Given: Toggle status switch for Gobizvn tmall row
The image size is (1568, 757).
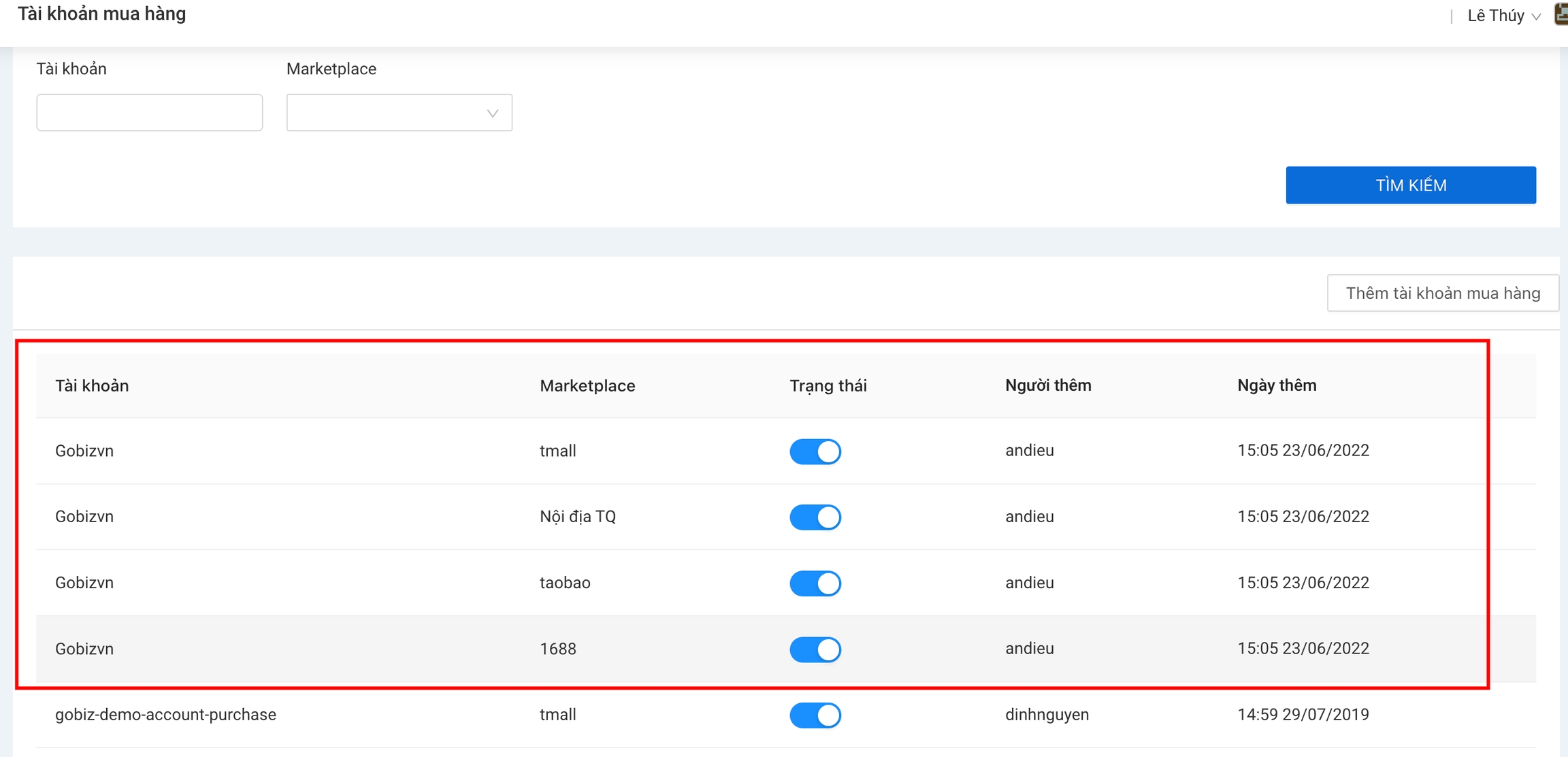Looking at the screenshot, I should click(x=815, y=451).
